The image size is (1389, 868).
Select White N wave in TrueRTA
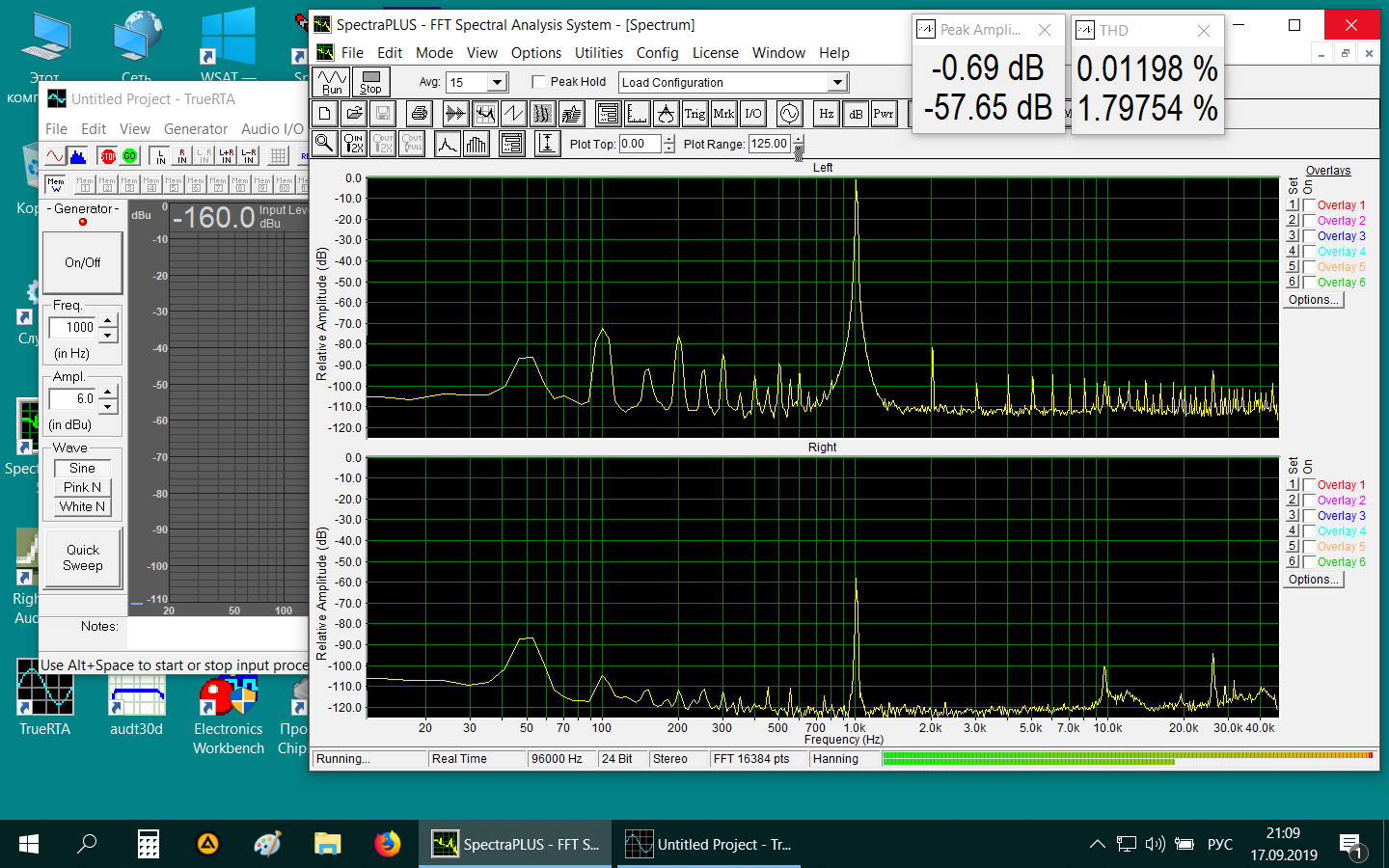(x=82, y=506)
